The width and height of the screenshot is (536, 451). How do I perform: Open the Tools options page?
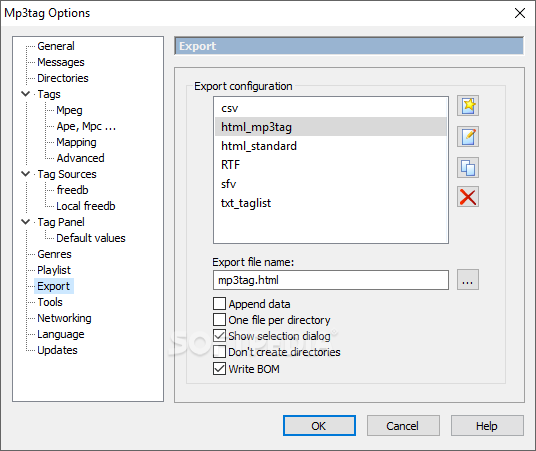(50, 302)
